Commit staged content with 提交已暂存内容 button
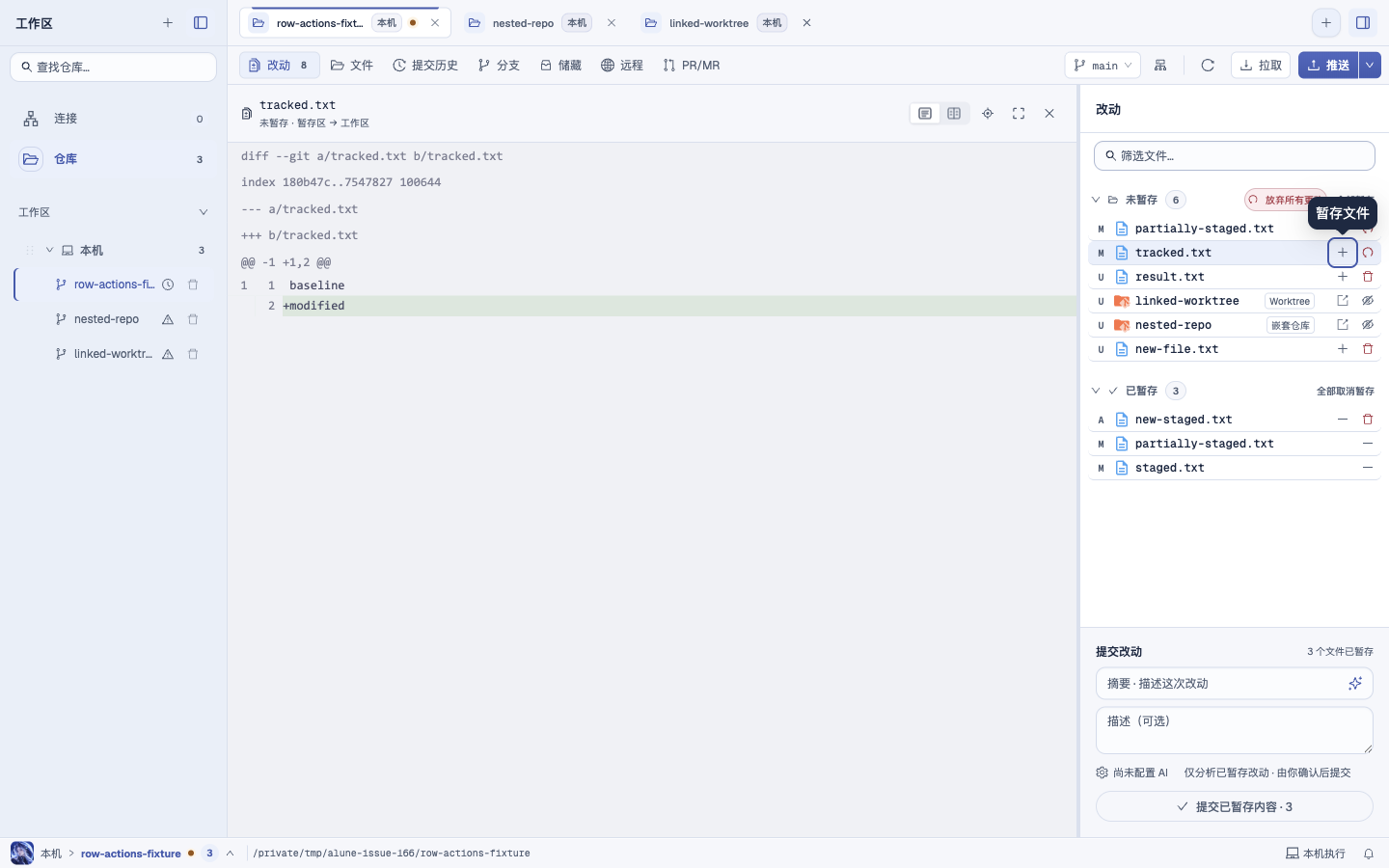 click(1235, 806)
